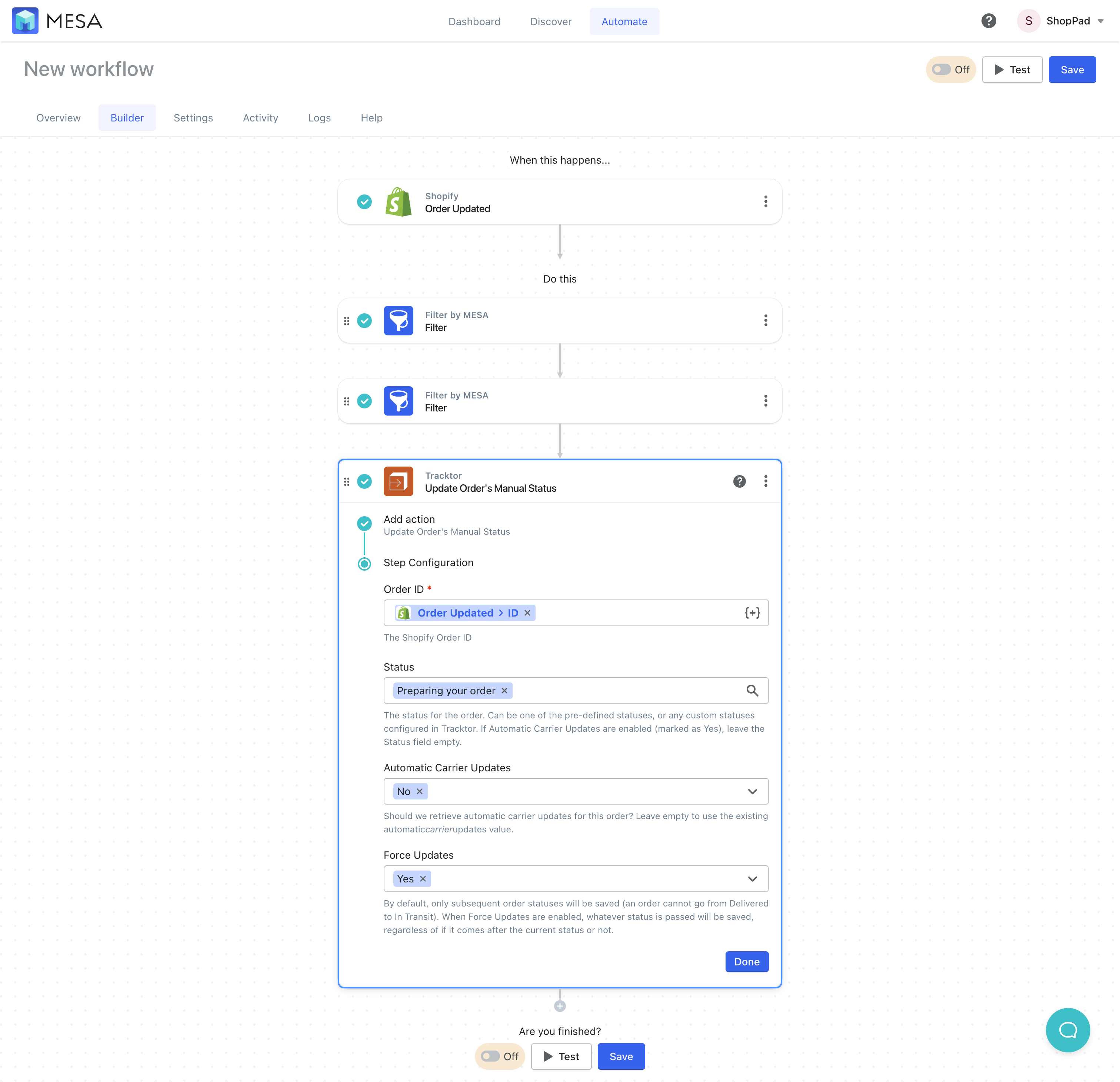1120x1082 pixels.
Task: Open the Tracktor step help icon
Action: coord(739,482)
